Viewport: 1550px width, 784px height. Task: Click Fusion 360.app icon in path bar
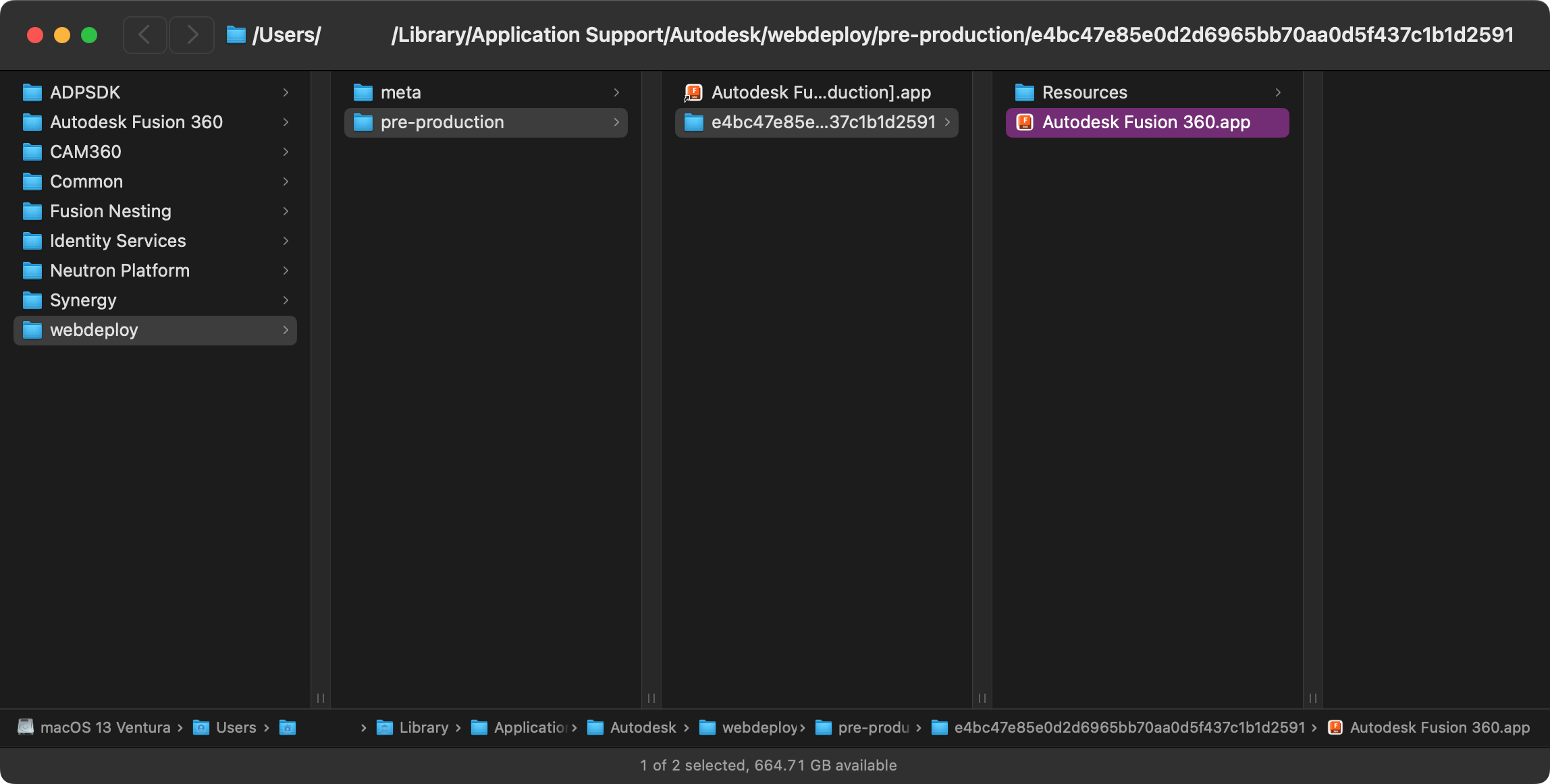[1335, 727]
